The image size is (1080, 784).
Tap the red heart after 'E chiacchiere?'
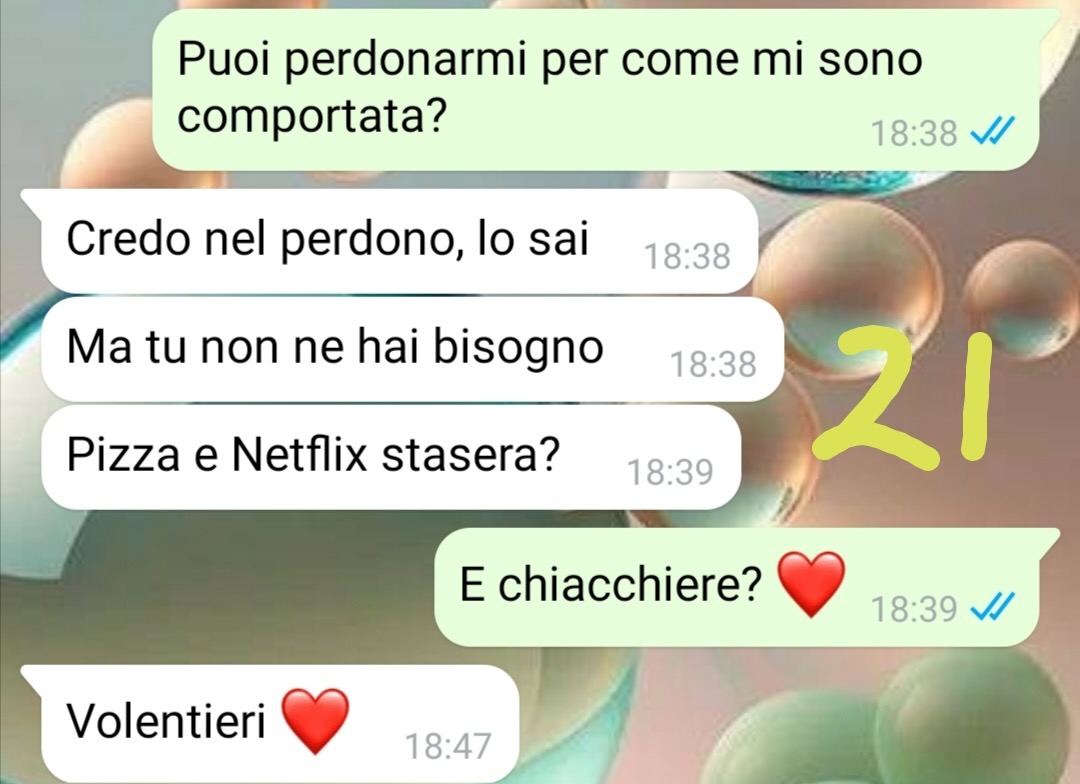click(x=811, y=584)
